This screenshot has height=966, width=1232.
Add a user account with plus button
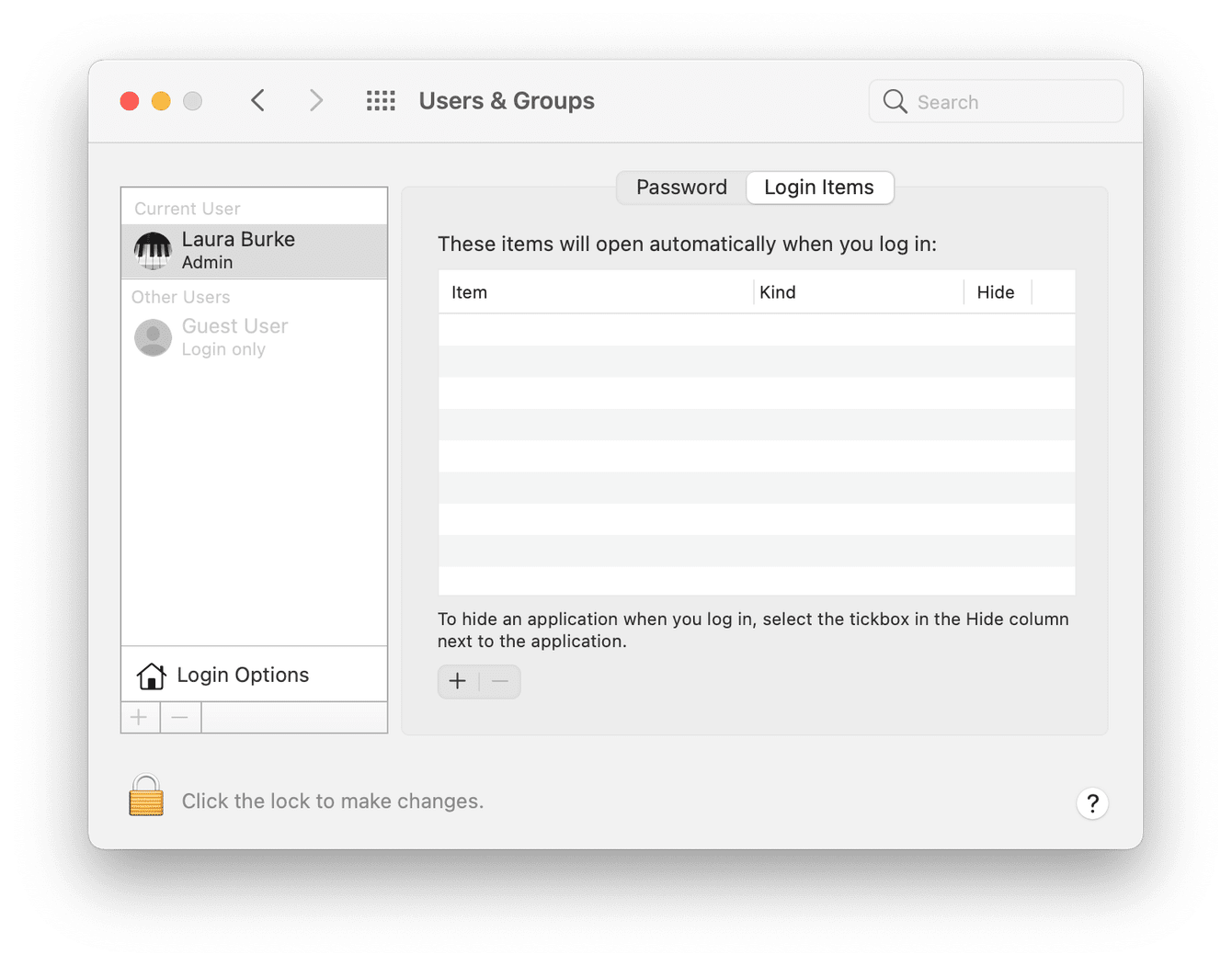coord(140,718)
